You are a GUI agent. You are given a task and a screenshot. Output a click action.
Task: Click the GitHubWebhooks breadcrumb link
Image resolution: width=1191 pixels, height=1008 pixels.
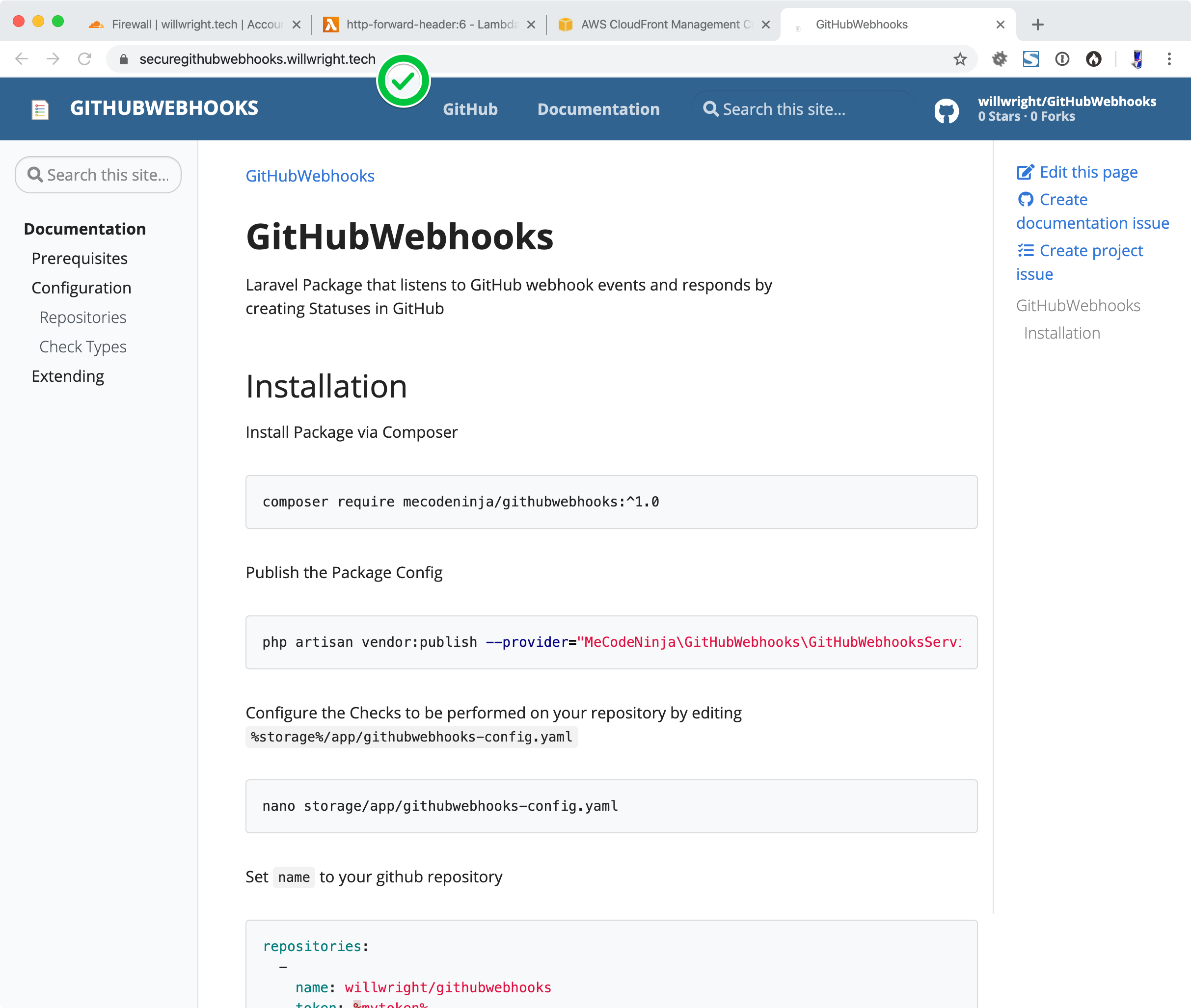[x=310, y=176]
